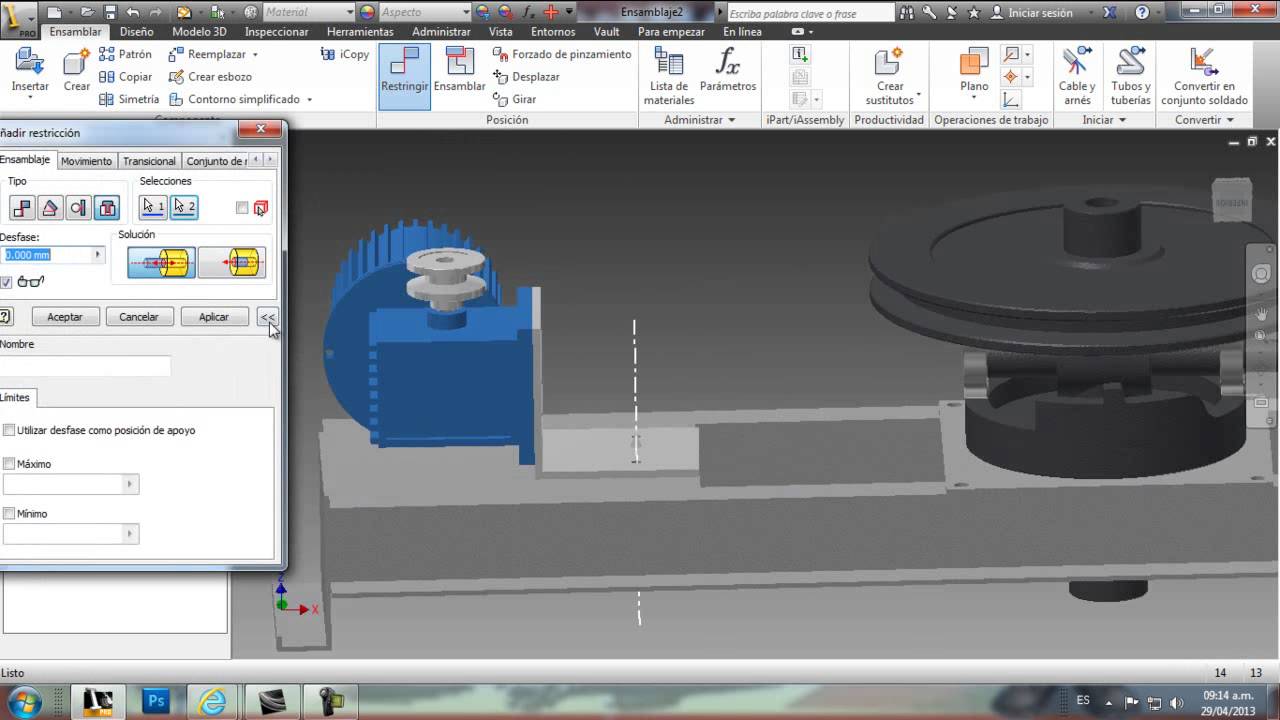Click the Aceptar button
This screenshot has height=720, width=1280.
[65, 317]
